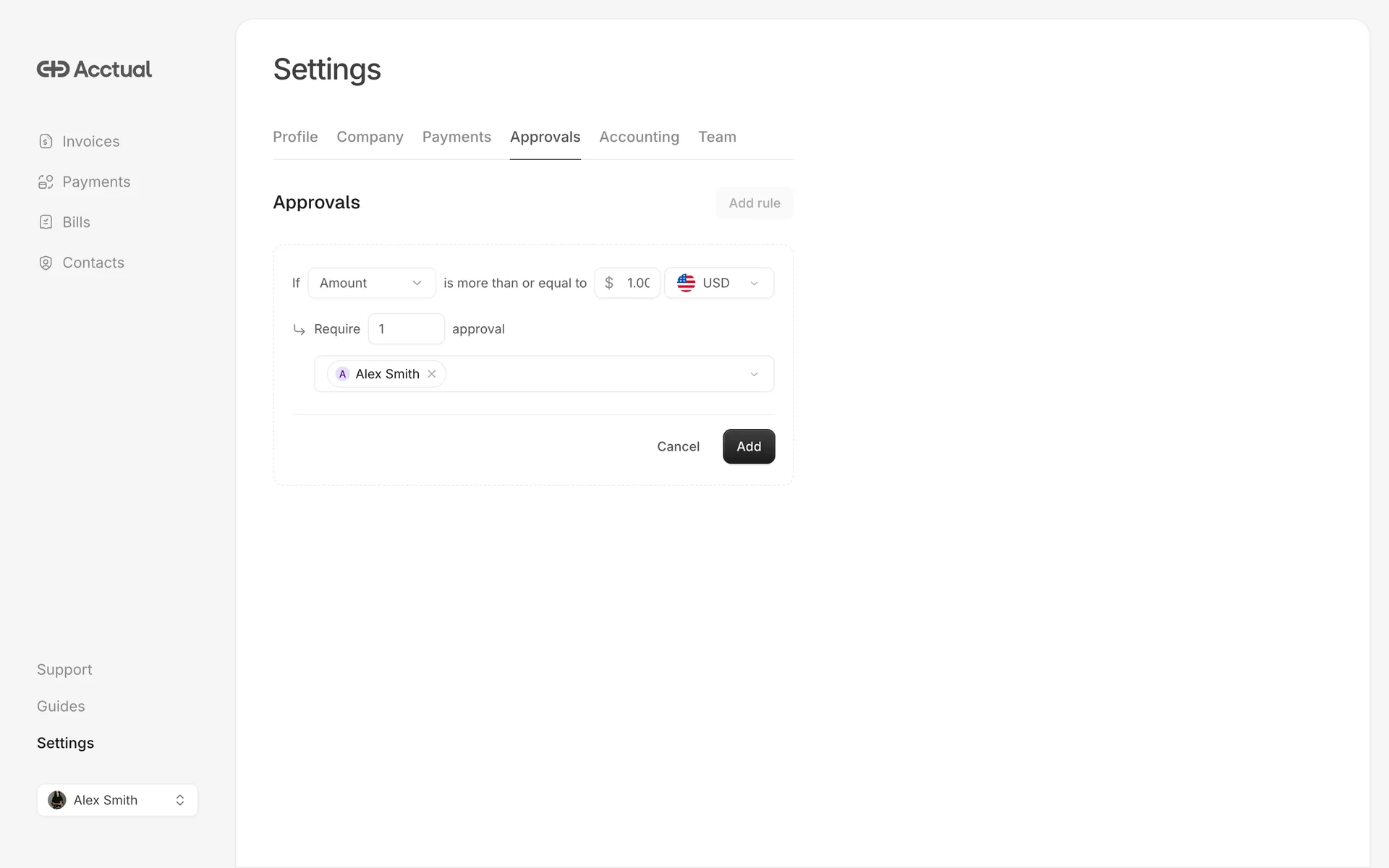
Task: Switch to the Company tab
Action: tap(370, 137)
